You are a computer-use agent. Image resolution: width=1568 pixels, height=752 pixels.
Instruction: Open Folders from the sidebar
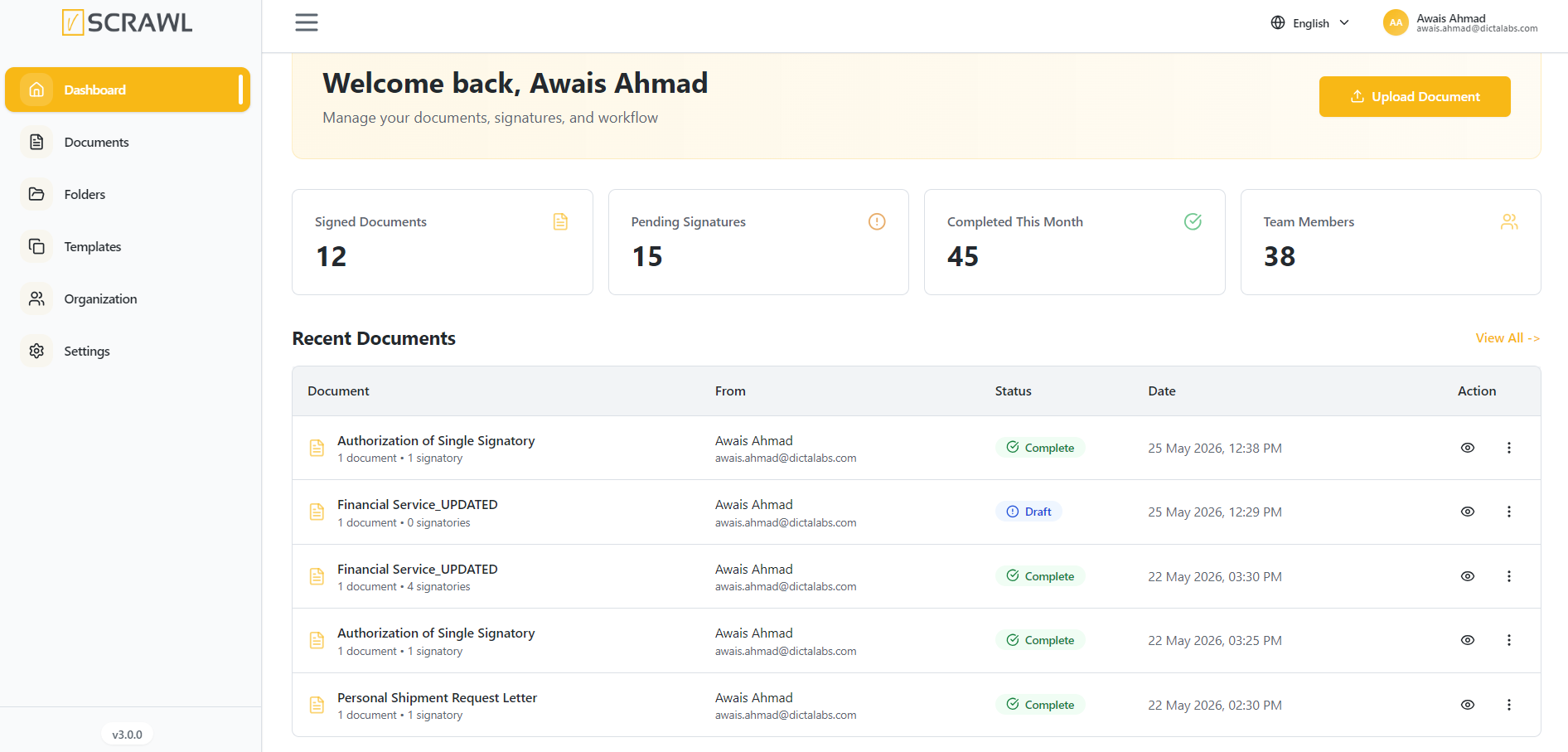point(85,194)
